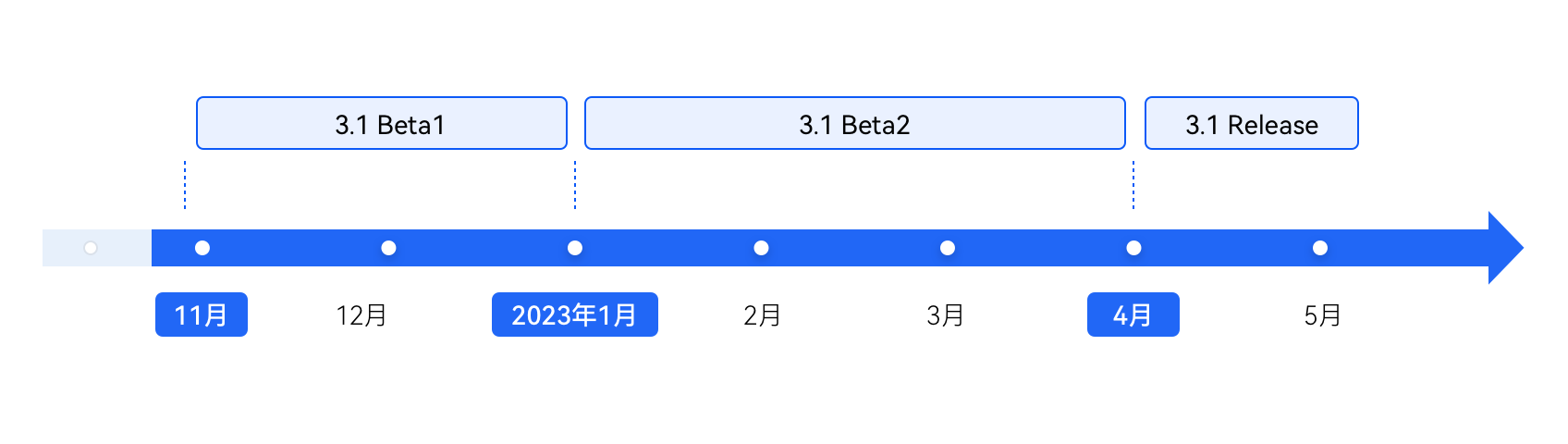Click the faded dot in the gray segment
The width and height of the screenshot is (1568, 444).
pos(91,248)
